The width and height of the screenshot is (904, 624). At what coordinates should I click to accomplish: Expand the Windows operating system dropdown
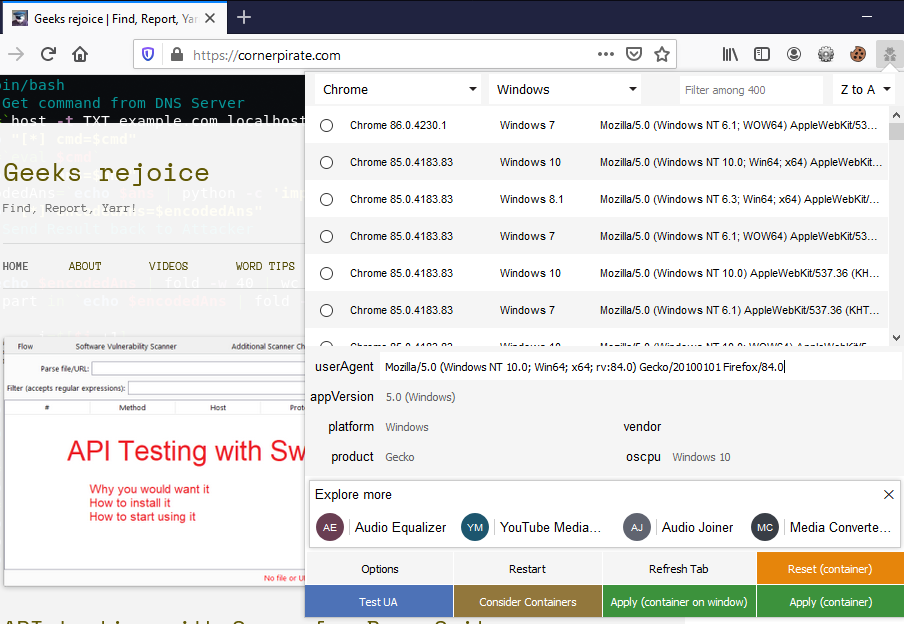tap(566, 89)
